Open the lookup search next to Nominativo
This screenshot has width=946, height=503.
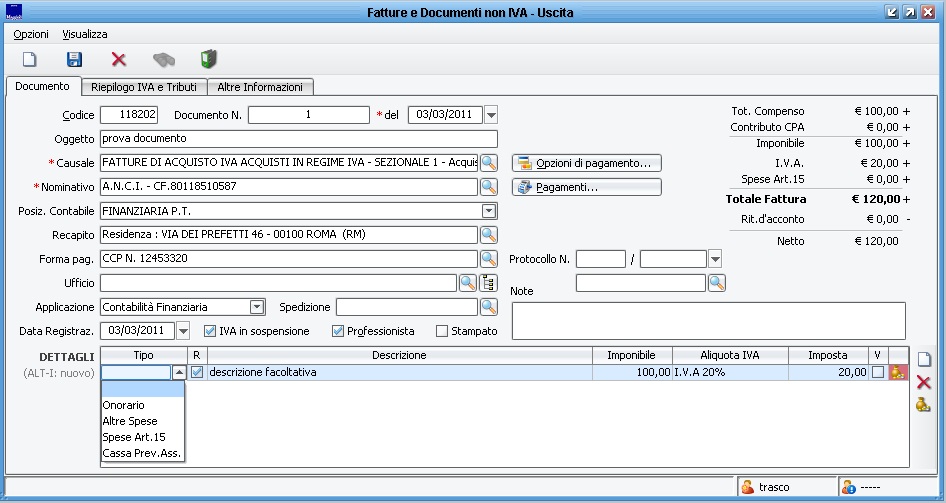(488, 186)
